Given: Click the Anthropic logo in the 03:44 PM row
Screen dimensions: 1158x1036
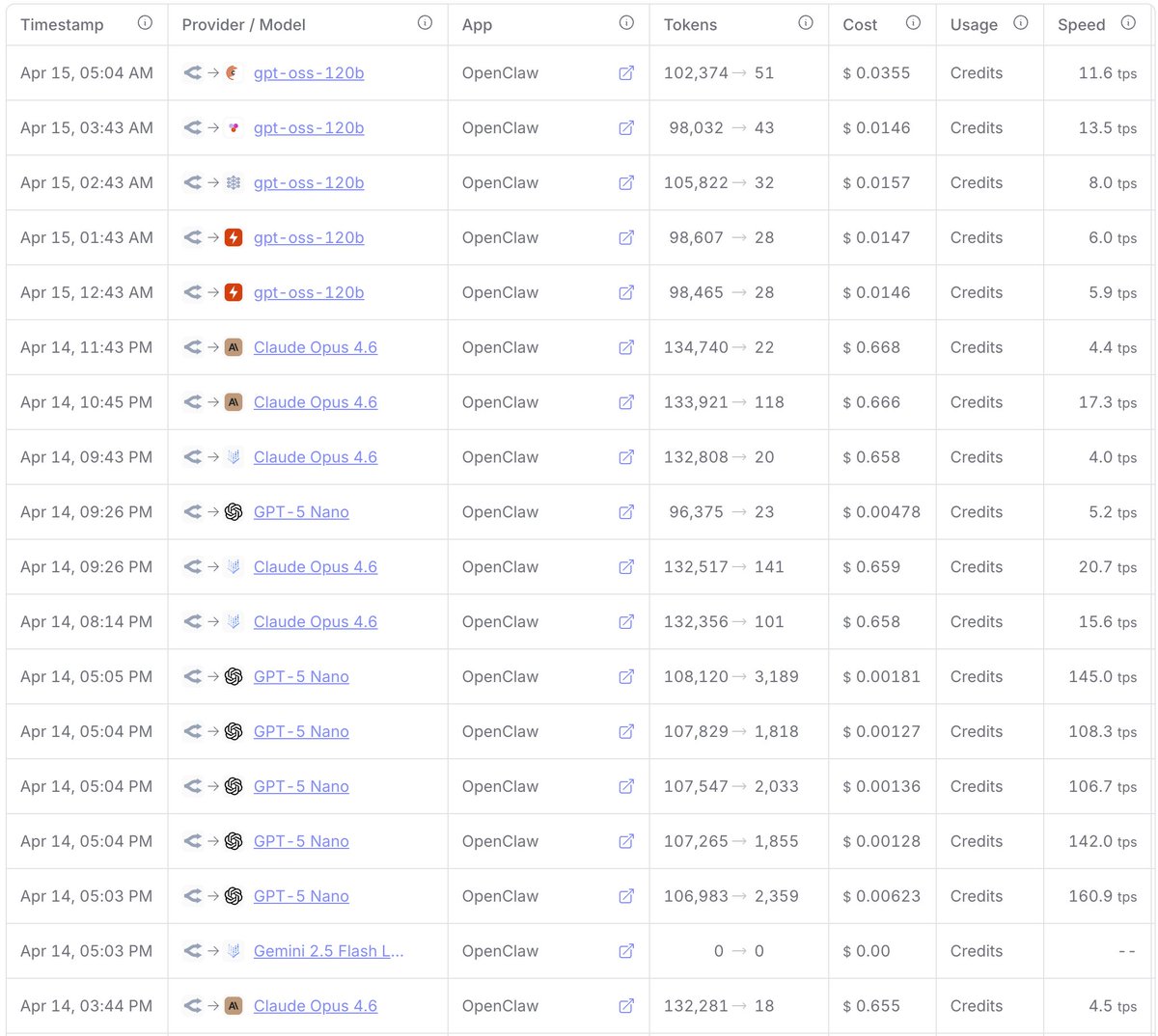Looking at the screenshot, I should pos(234,1006).
